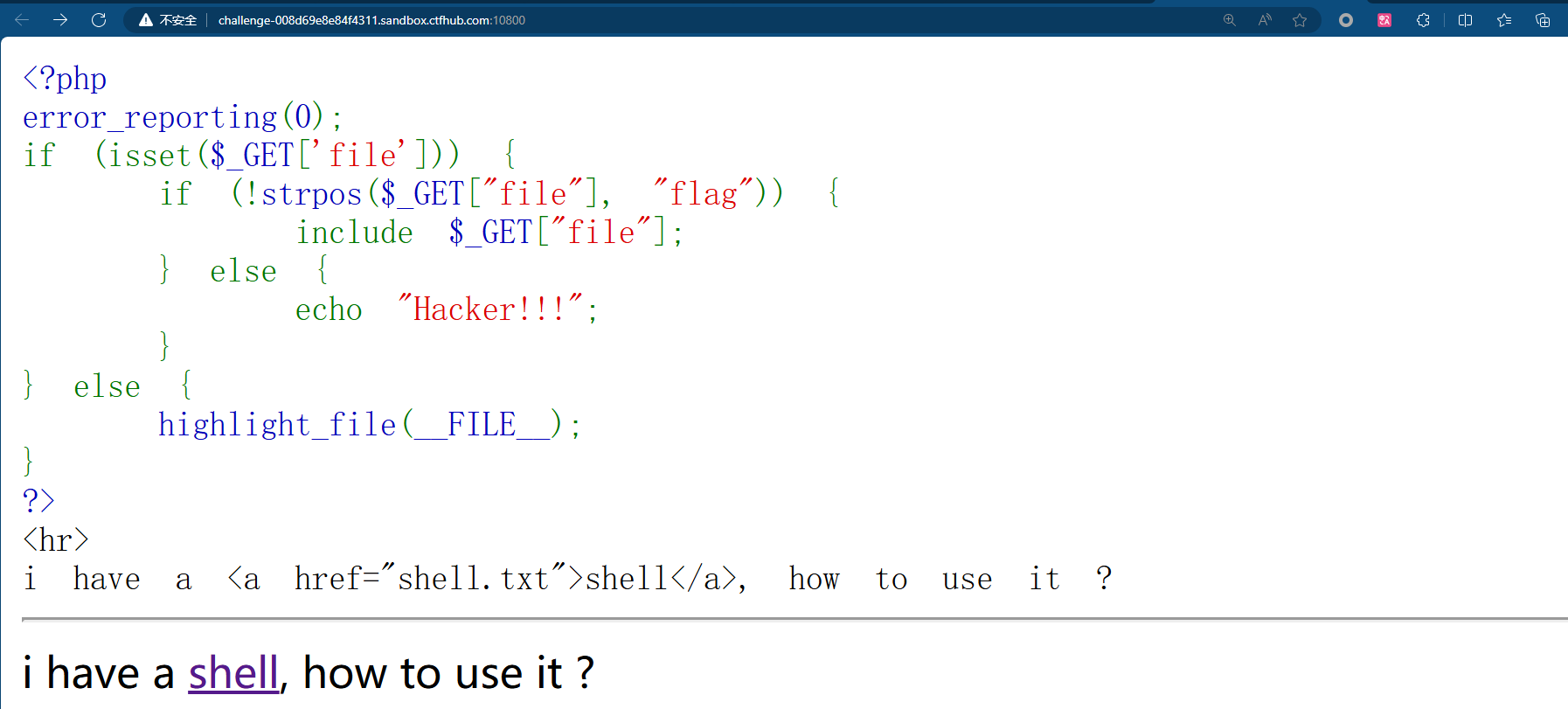Open the zoom magnifier in address bar
Screen dimensions: 1568x709
[x=1229, y=20]
